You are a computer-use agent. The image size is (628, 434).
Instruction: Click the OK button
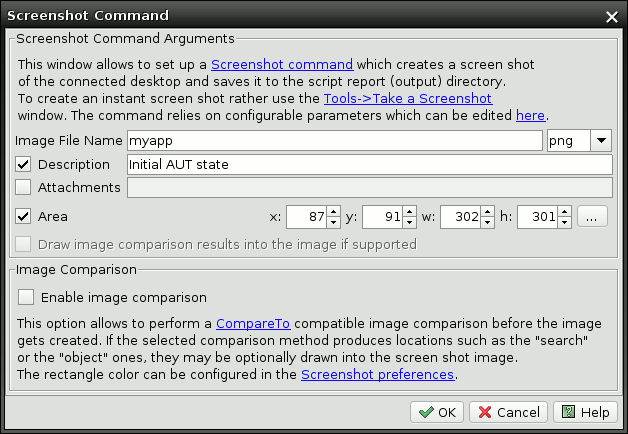click(x=437, y=412)
